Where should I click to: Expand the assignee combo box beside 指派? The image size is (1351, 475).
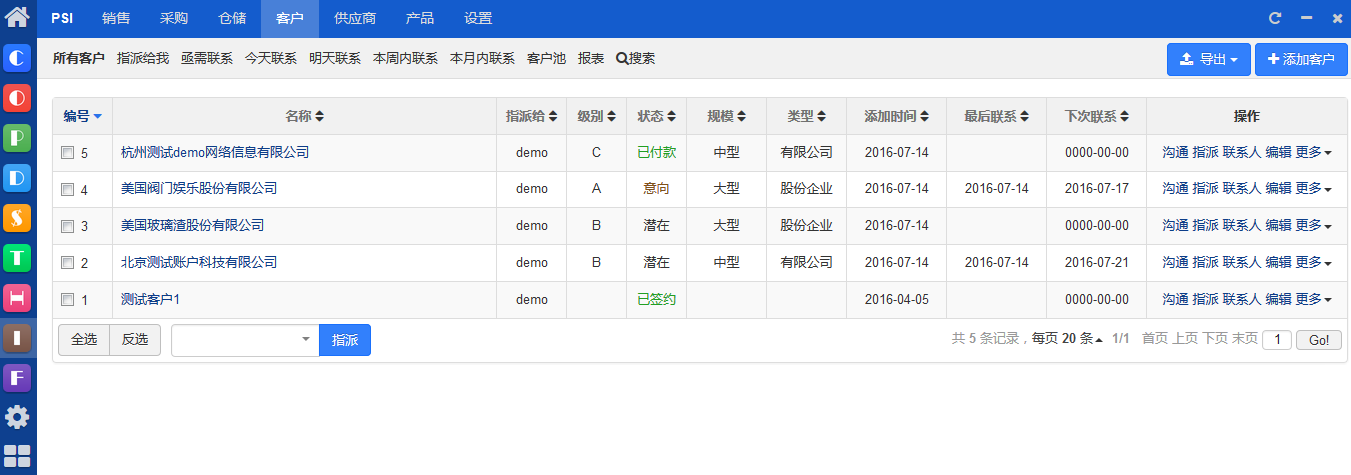(245, 340)
